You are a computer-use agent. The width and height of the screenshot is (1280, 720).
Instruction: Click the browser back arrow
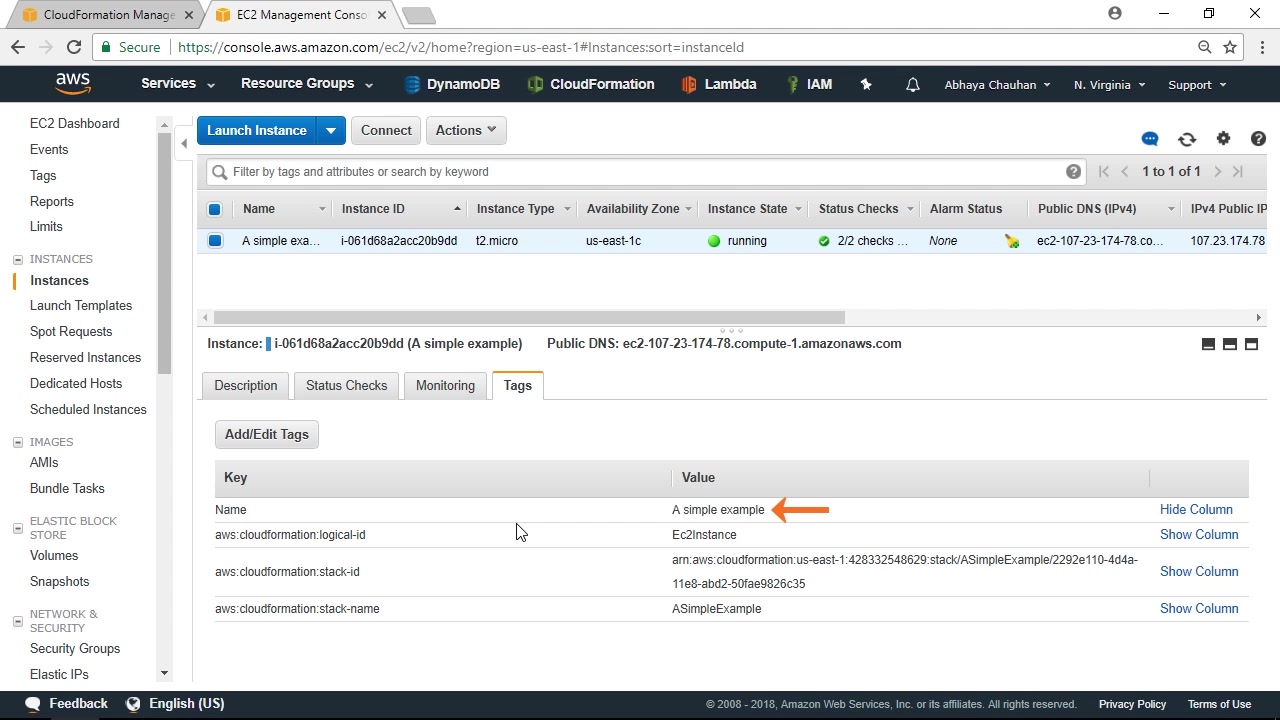pyautogui.click(x=18, y=47)
